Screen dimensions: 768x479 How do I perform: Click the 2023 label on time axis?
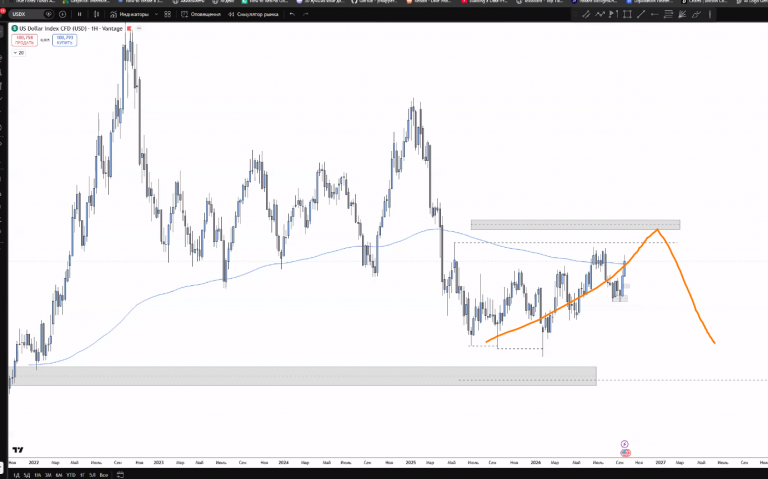click(x=158, y=462)
